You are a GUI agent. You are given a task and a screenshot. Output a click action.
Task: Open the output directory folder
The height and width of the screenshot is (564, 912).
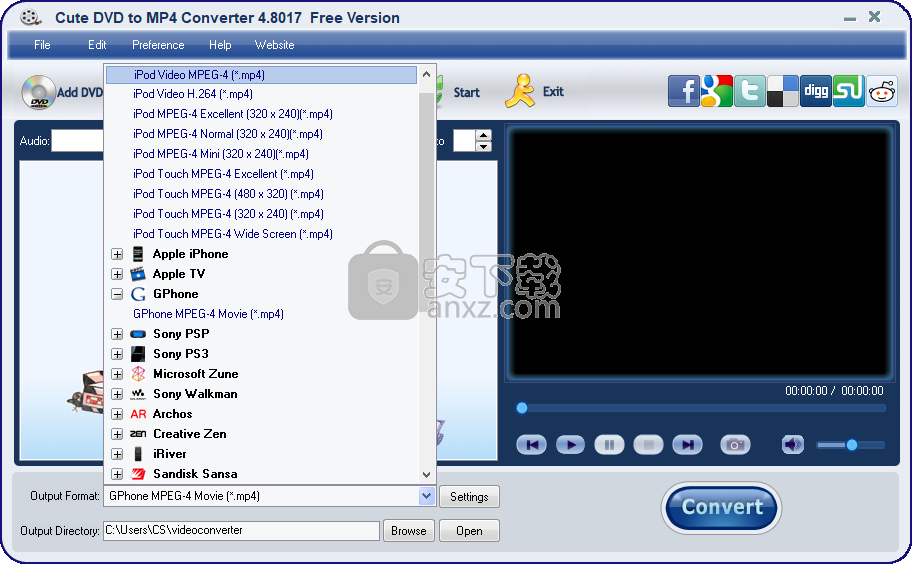point(469,531)
